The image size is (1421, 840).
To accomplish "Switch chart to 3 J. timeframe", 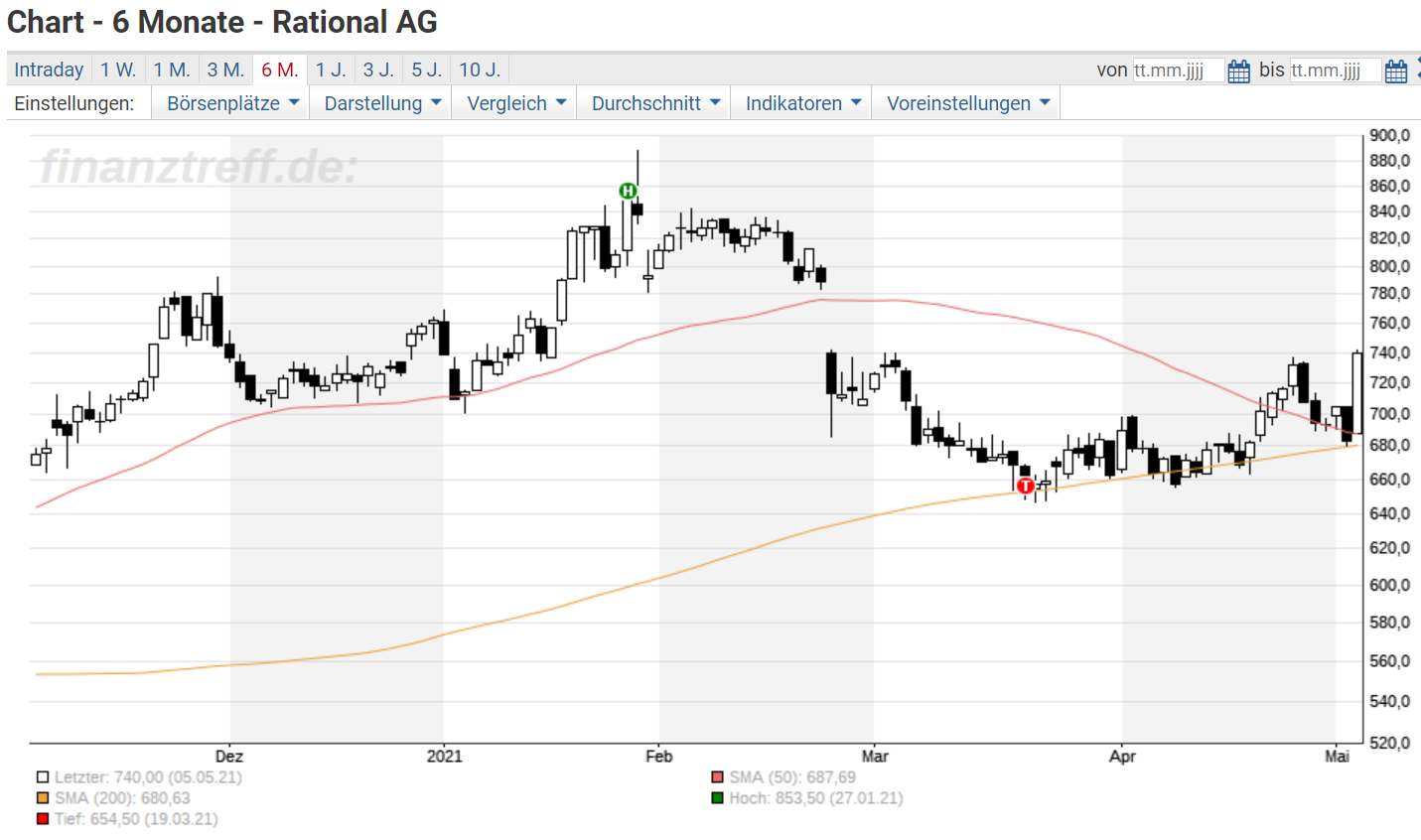I will [x=378, y=70].
